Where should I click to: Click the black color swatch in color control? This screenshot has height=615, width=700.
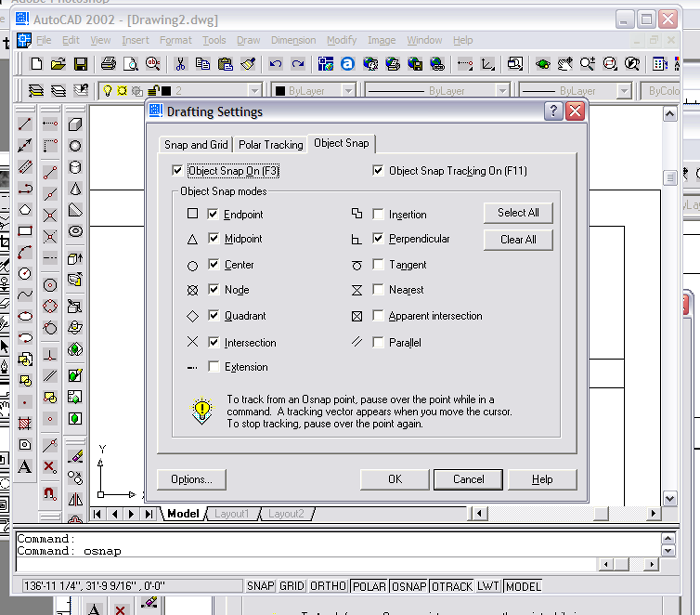click(x=280, y=91)
